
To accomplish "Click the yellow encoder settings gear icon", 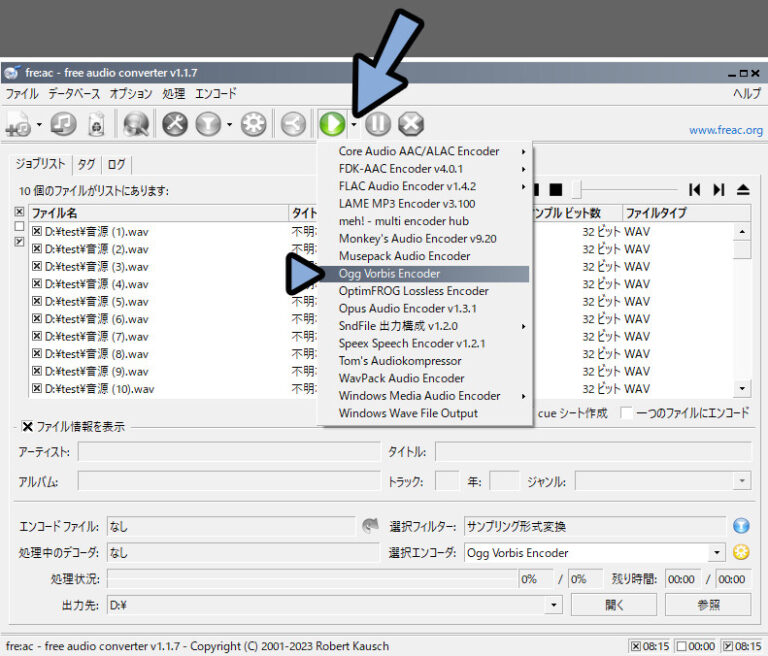I will pyautogui.click(x=741, y=552).
